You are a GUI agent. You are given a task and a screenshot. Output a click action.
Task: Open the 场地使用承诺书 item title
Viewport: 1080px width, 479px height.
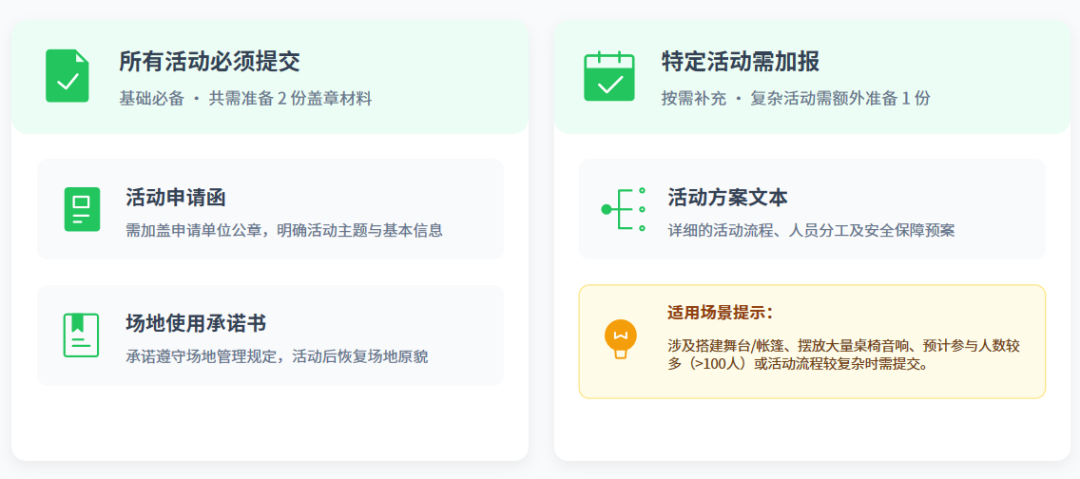pos(195,323)
